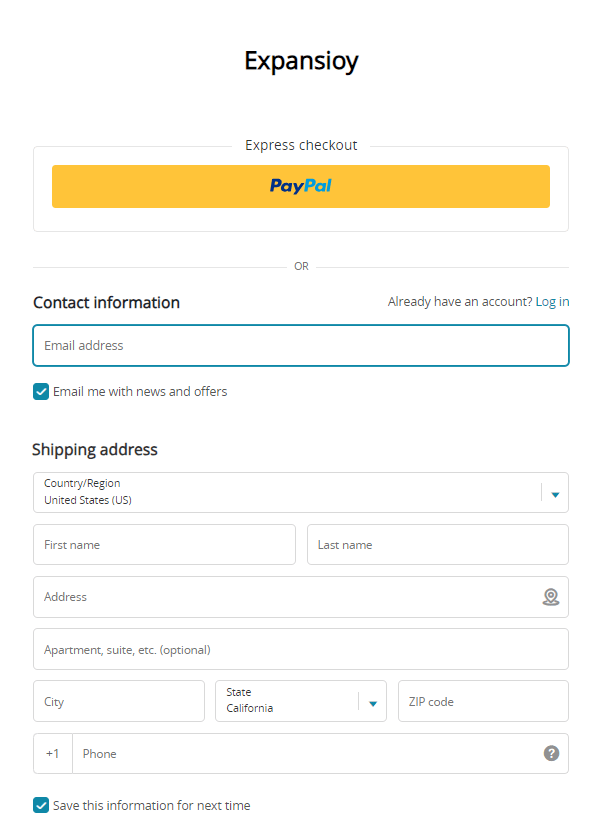Toggle the Email me with news checkbox
602x837 pixels.
coord(41,392)
